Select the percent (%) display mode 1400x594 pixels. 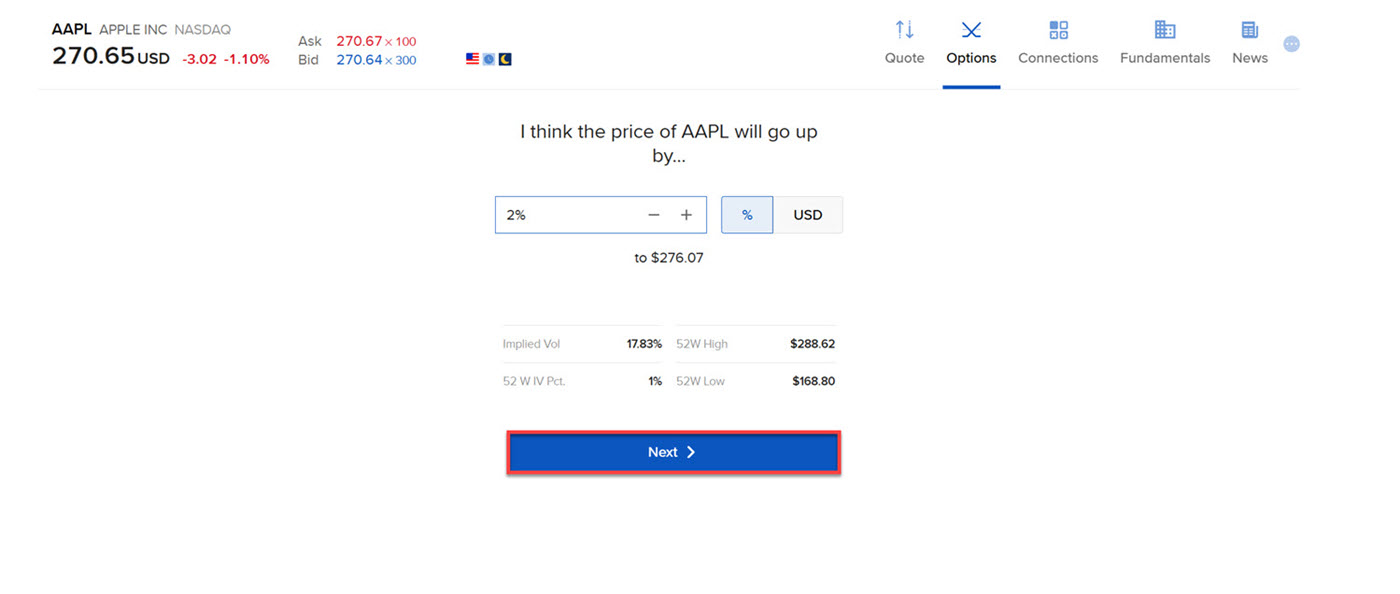(747, 214)
